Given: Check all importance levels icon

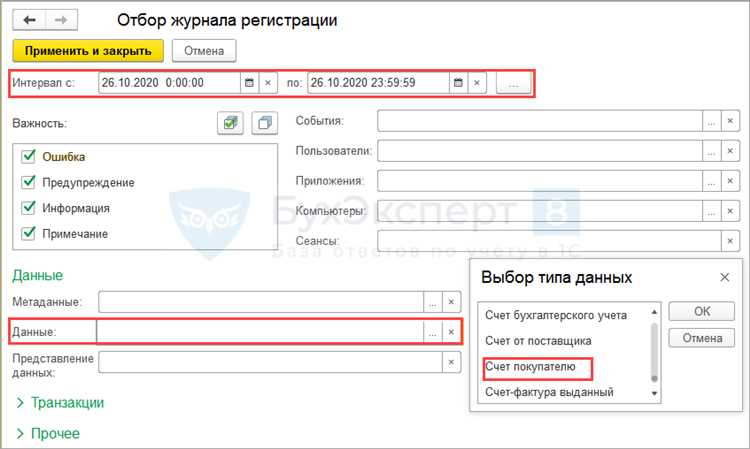Looking at the screenshot, I should 230,123.
